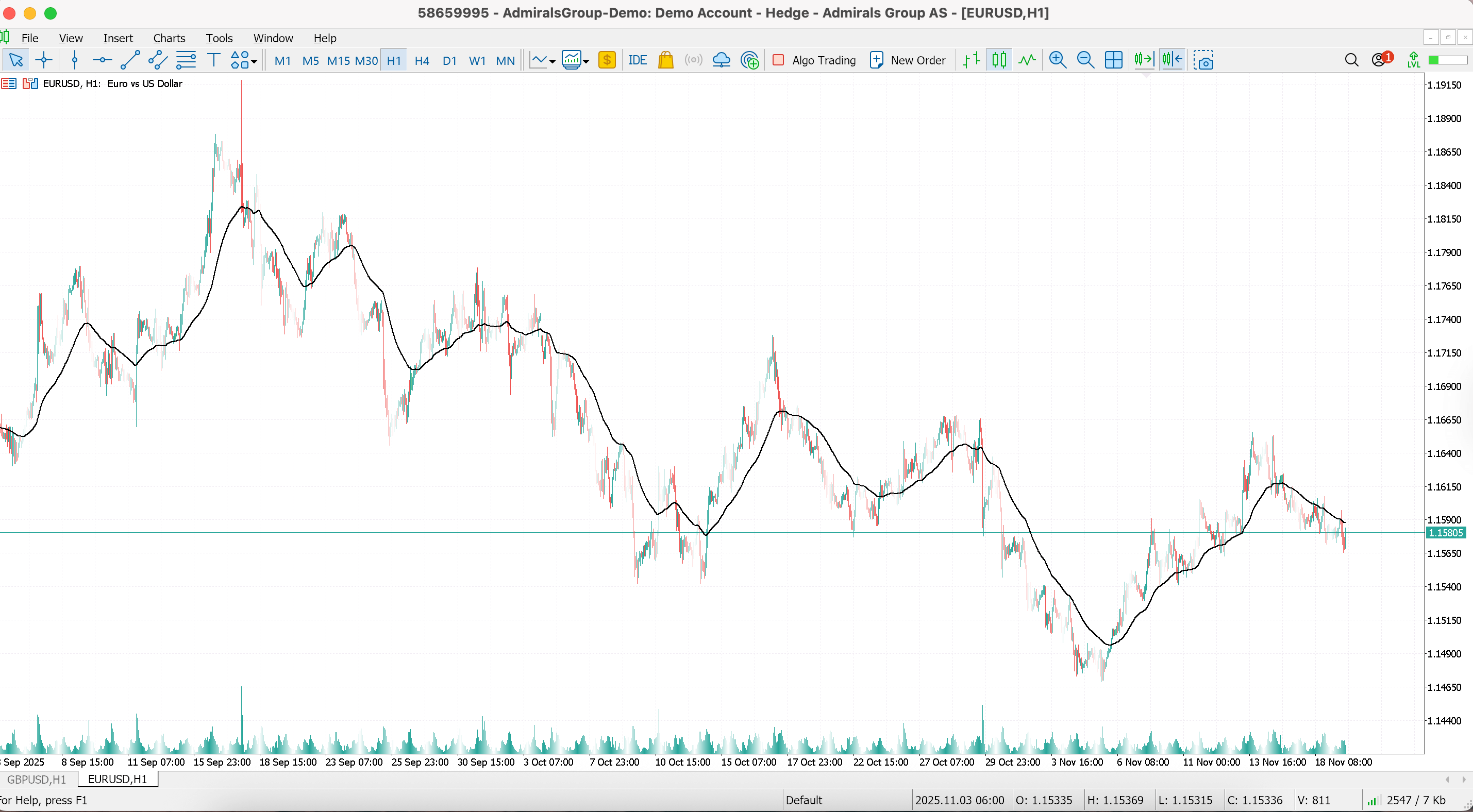This screenshot has height=812, width=1473.
Task: Click the 2025.11.03 06:00 status field
Action: (960, 800)
